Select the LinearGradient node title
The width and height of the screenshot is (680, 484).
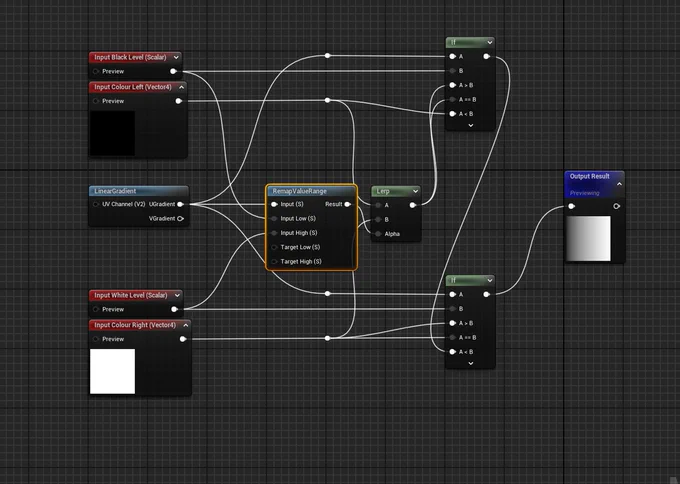[x=115, y=191]
